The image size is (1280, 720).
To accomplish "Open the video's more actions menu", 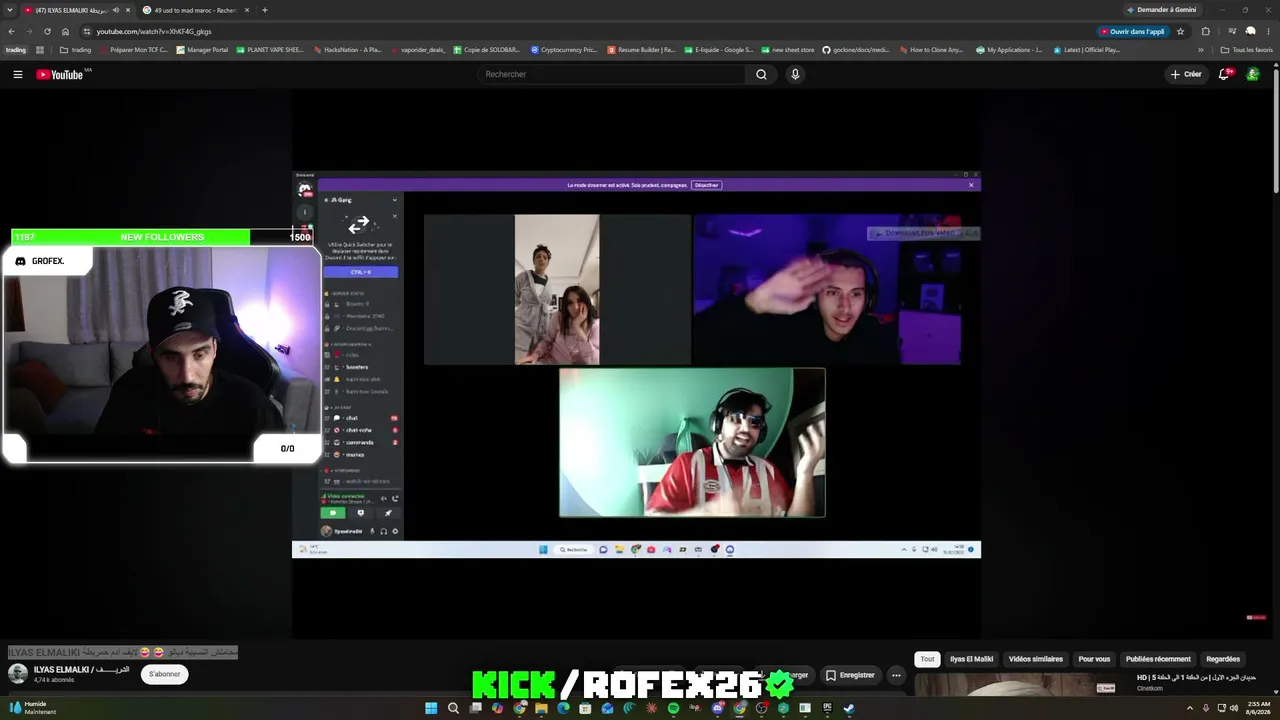I will coord(896,675).
